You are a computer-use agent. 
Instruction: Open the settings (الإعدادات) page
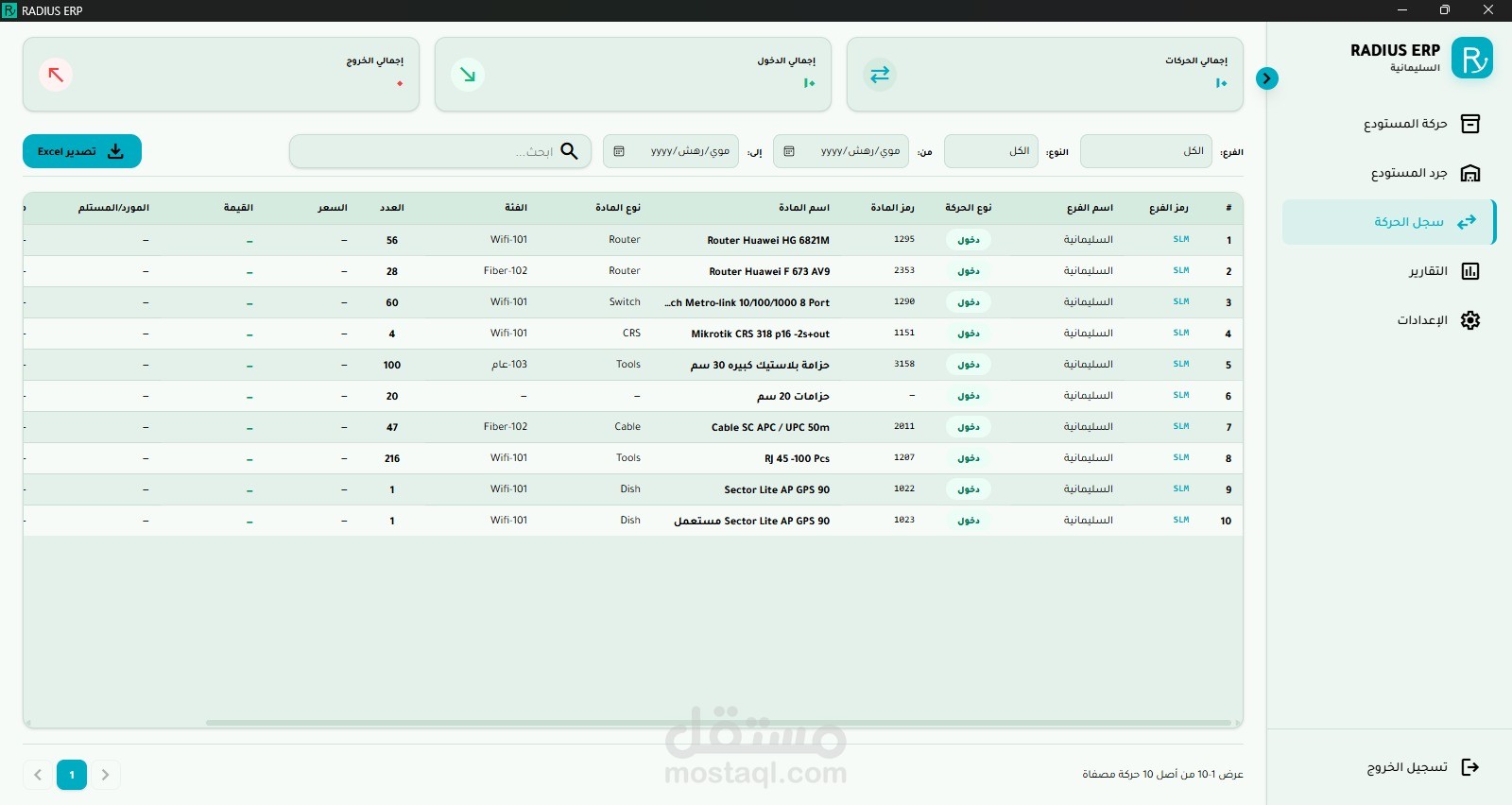pyautogui.click(x=1389, y=320)
